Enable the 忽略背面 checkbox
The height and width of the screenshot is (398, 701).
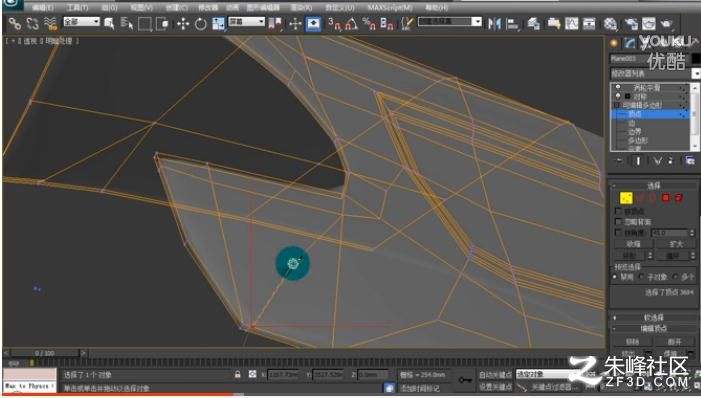point(619,222)
